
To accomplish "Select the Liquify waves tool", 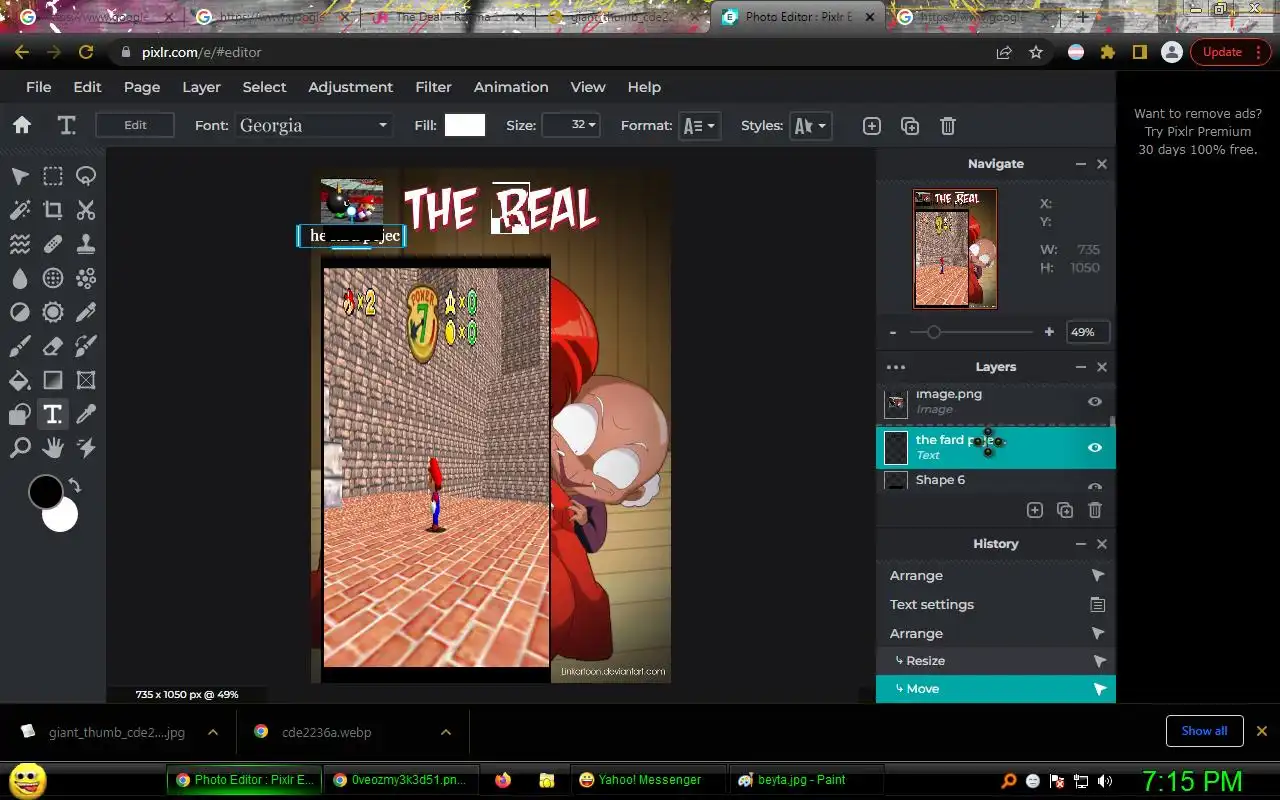I will point(20,244).
